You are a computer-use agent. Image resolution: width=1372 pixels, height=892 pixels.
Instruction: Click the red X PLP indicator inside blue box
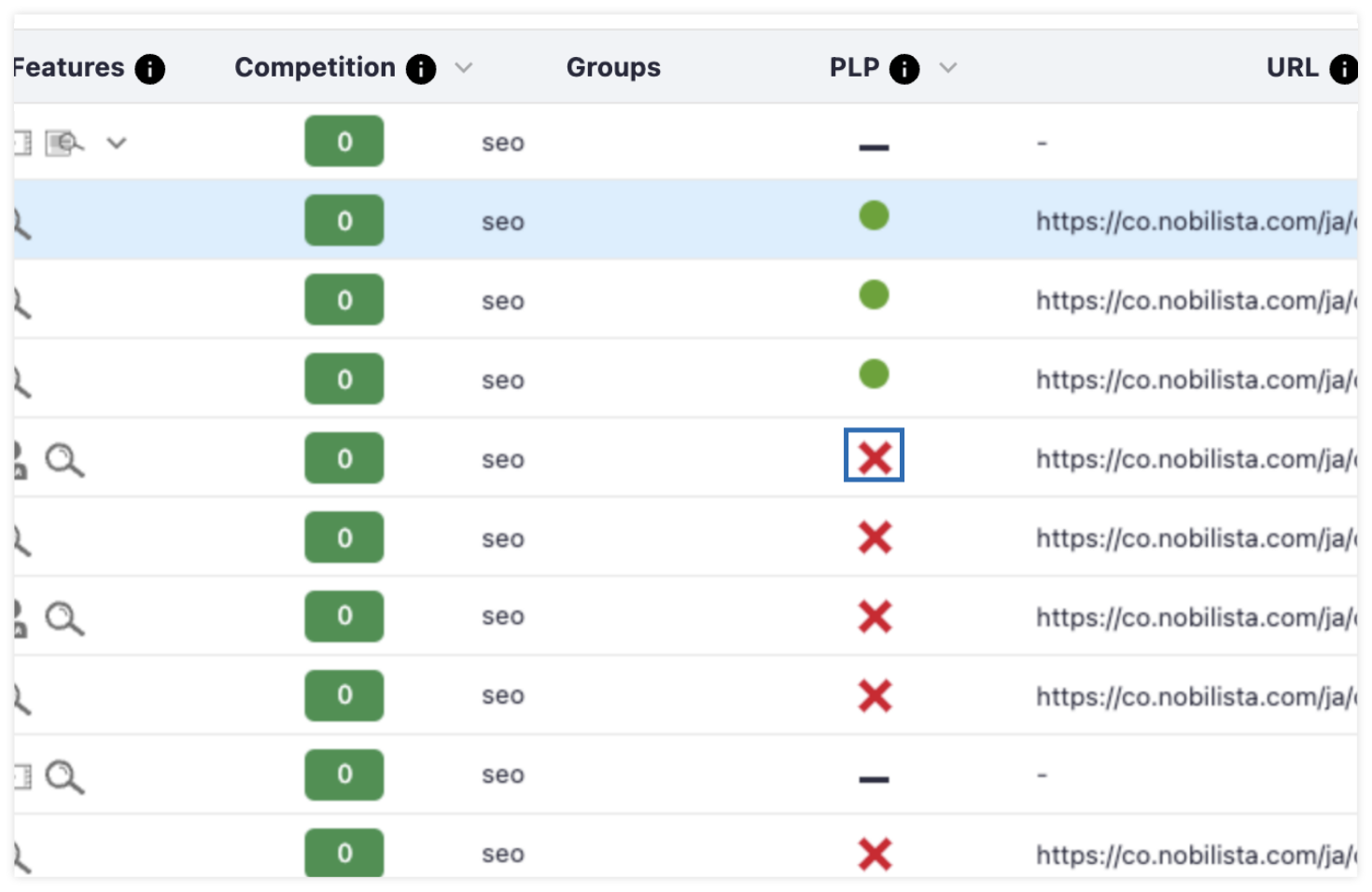(x=874, y=455)
